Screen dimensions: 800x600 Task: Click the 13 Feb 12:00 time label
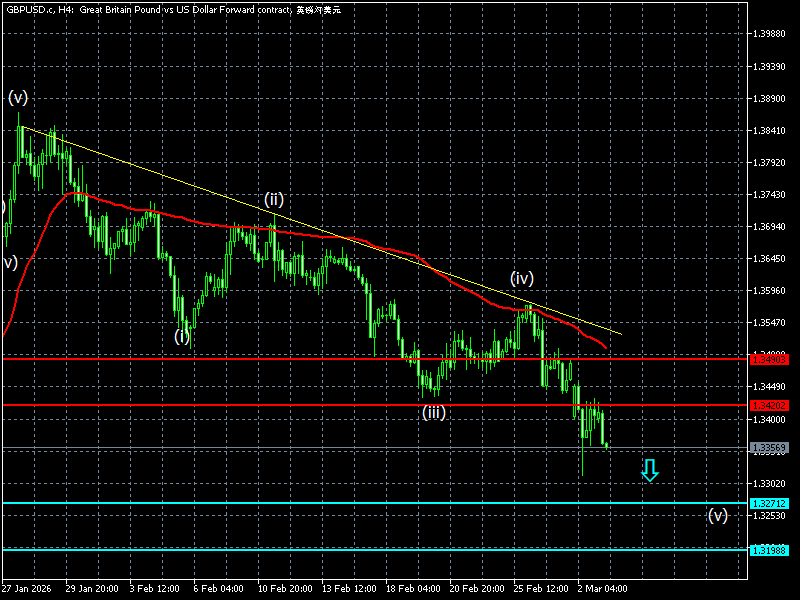349,589
